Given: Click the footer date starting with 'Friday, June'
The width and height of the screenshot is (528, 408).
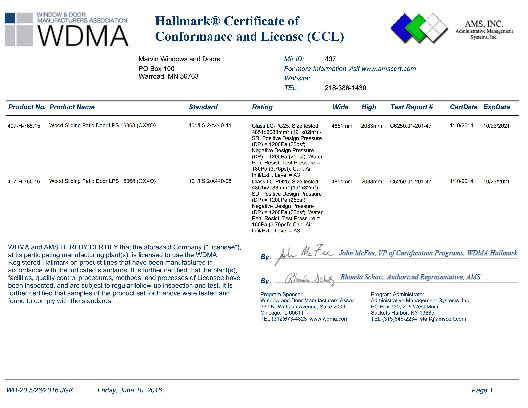Looking at the screenshot, I should 130,390.
